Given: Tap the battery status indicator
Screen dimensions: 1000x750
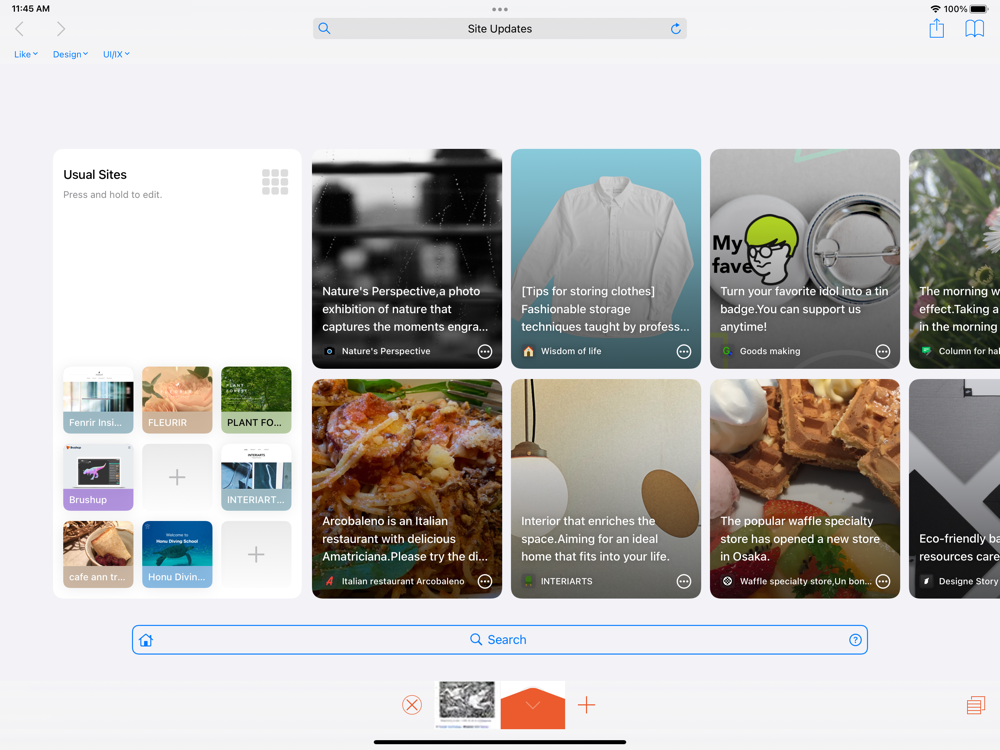Looking at the screenshot, I should point(979,9).
